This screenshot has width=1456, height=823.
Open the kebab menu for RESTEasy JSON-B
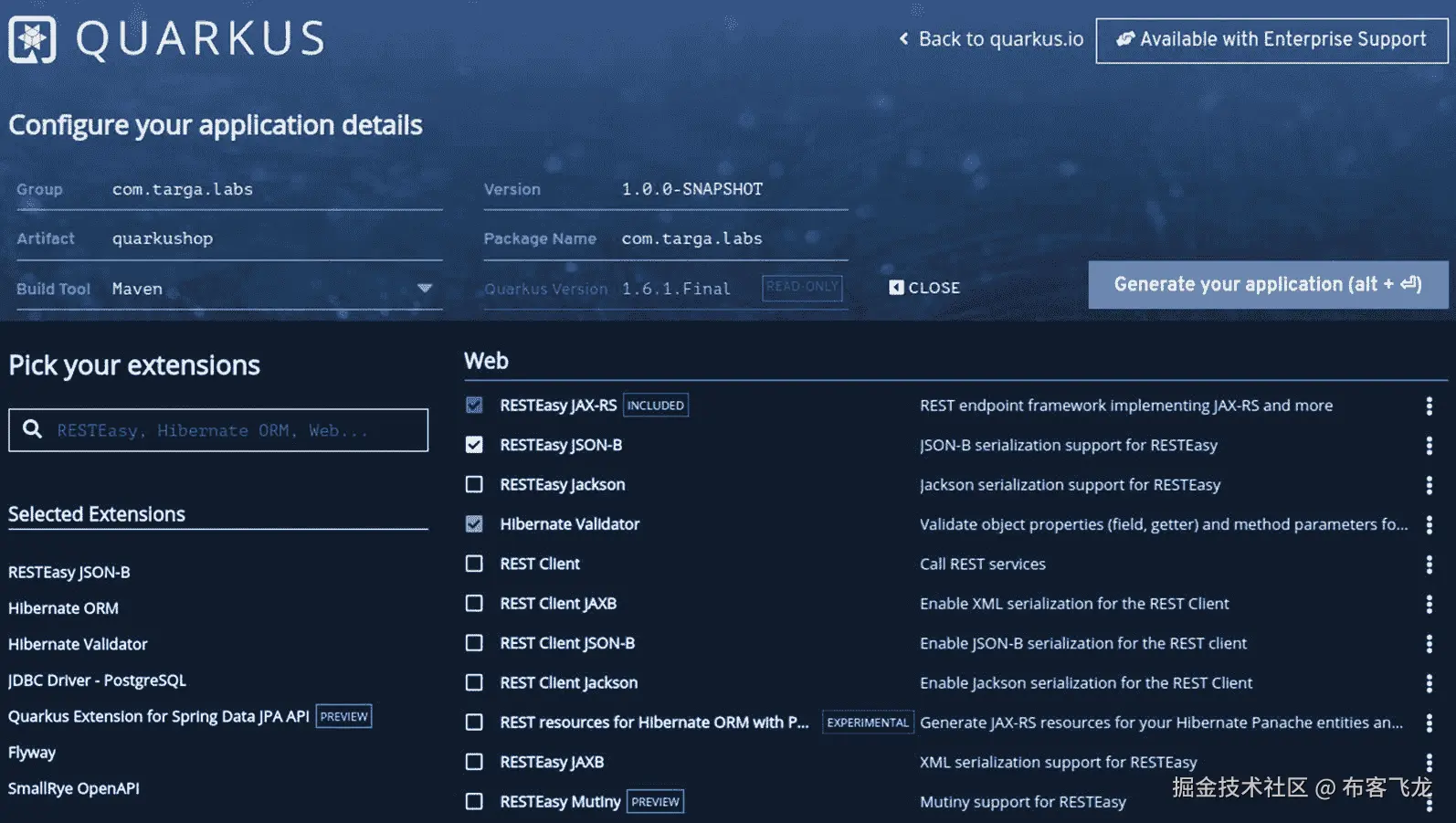click(x=1429, y=446)
